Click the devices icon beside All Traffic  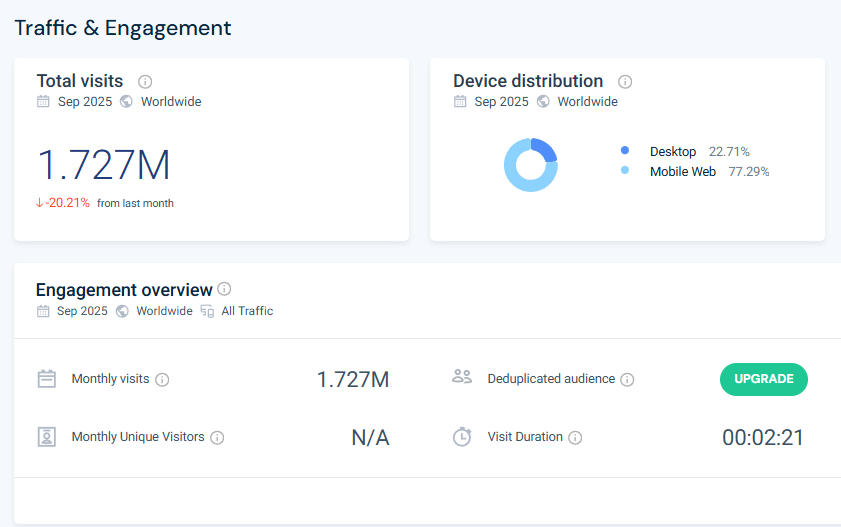tap(207, 311)
